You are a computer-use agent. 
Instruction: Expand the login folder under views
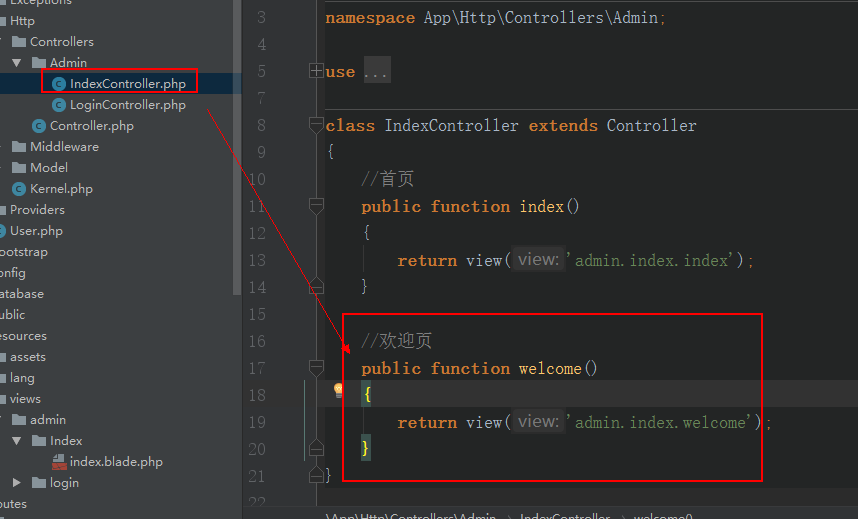pyautogui.click(x=17, y=483)
